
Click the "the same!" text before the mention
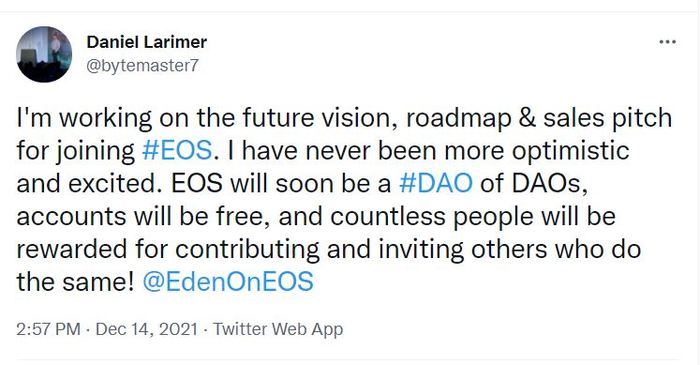tap(75, 282)
